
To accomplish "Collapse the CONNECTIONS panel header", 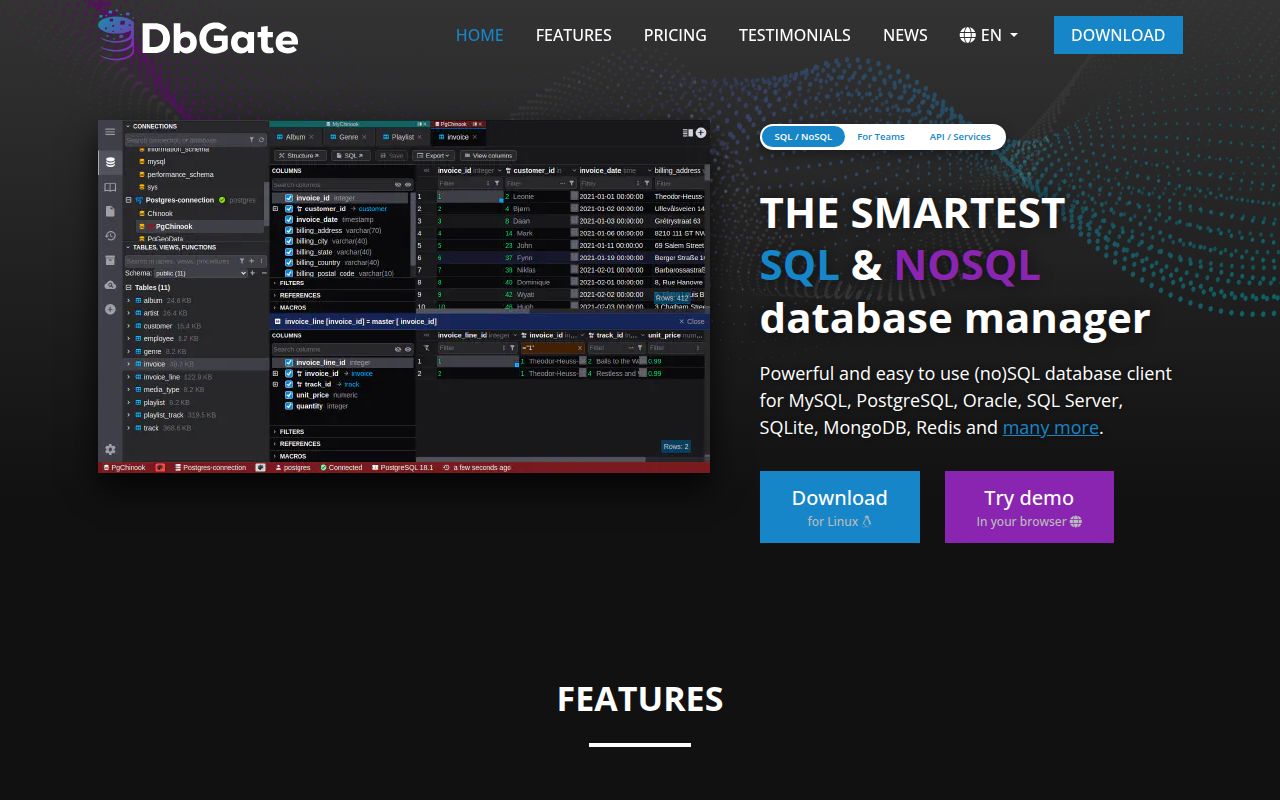I will (x=195, y=127).
